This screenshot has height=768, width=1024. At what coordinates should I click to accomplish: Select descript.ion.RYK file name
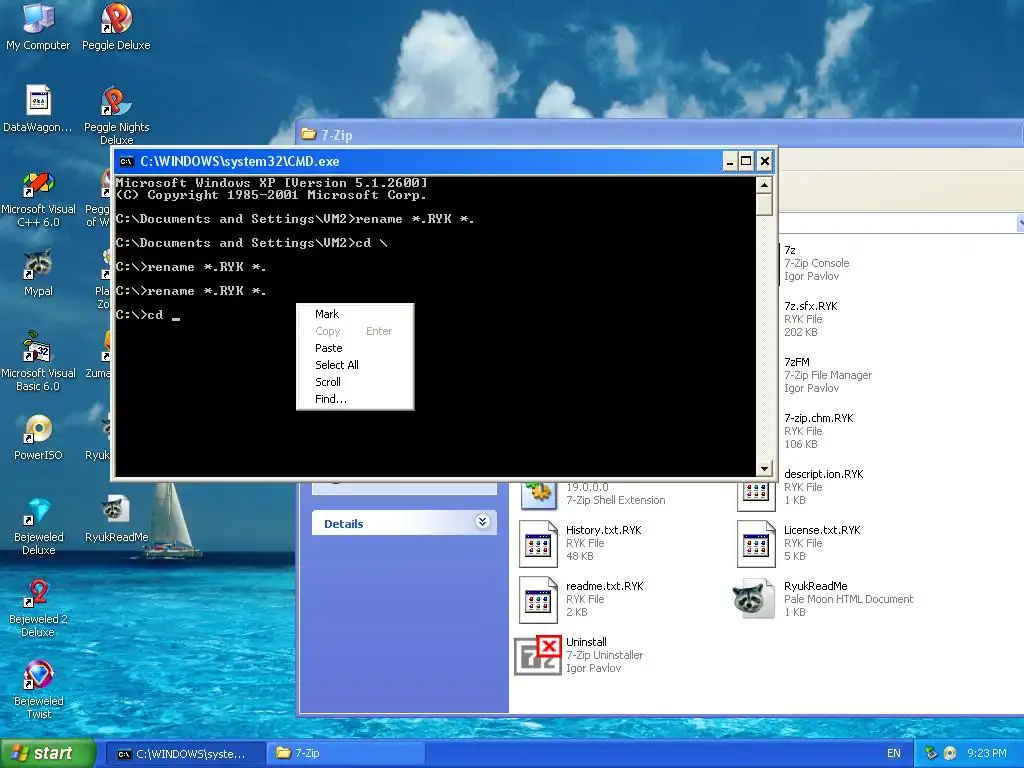click(824, 474)
